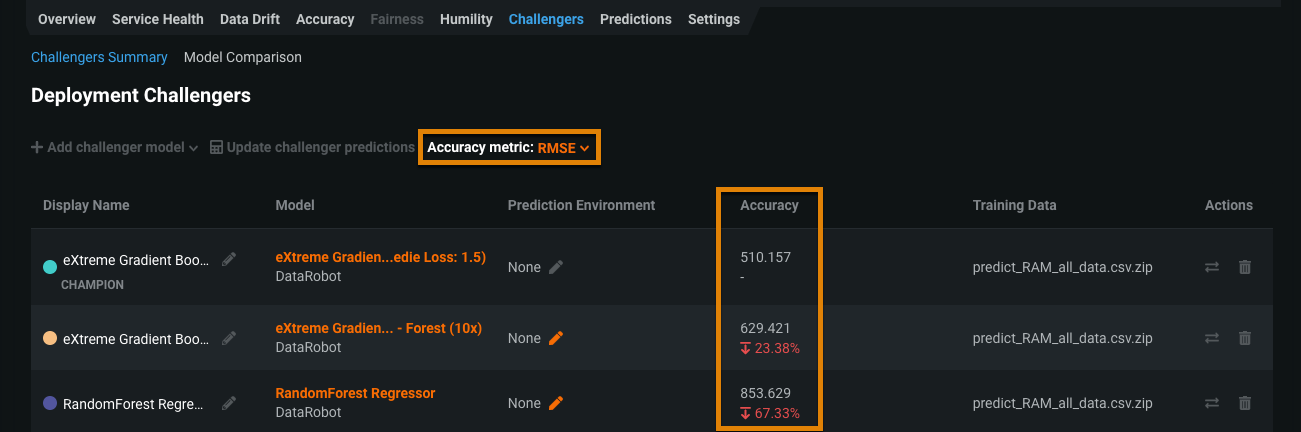Screen dimensions: 1301x432
Task: Go to the Service Health tab
Action: [x=157, y=19]
